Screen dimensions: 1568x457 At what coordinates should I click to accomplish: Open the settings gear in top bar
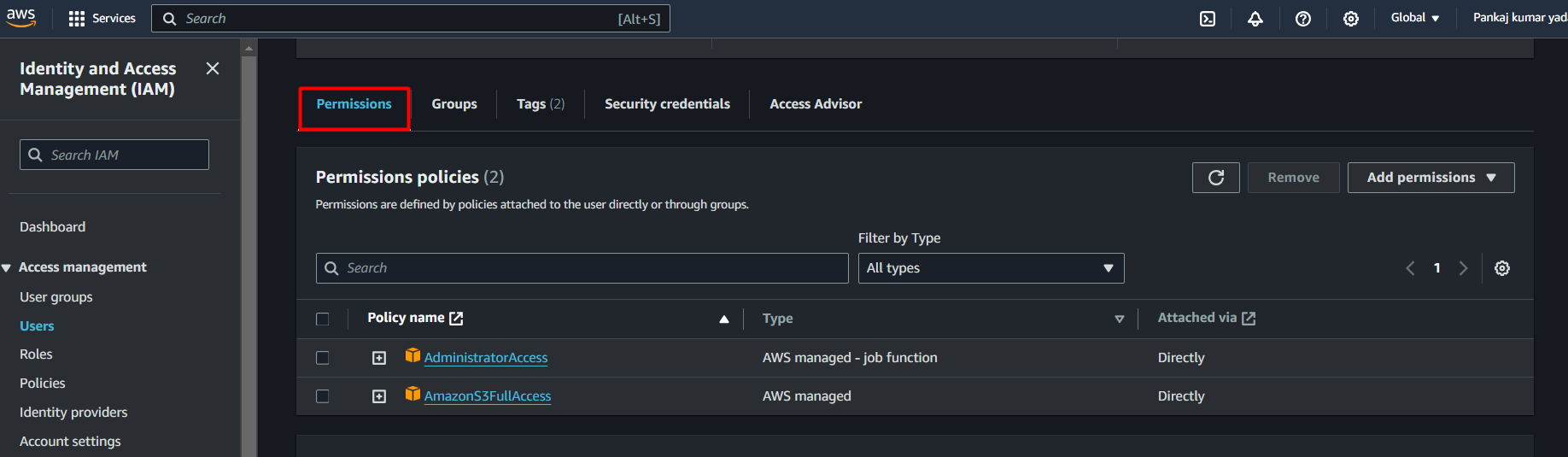pyautogui.click(x=1351, y=19)
